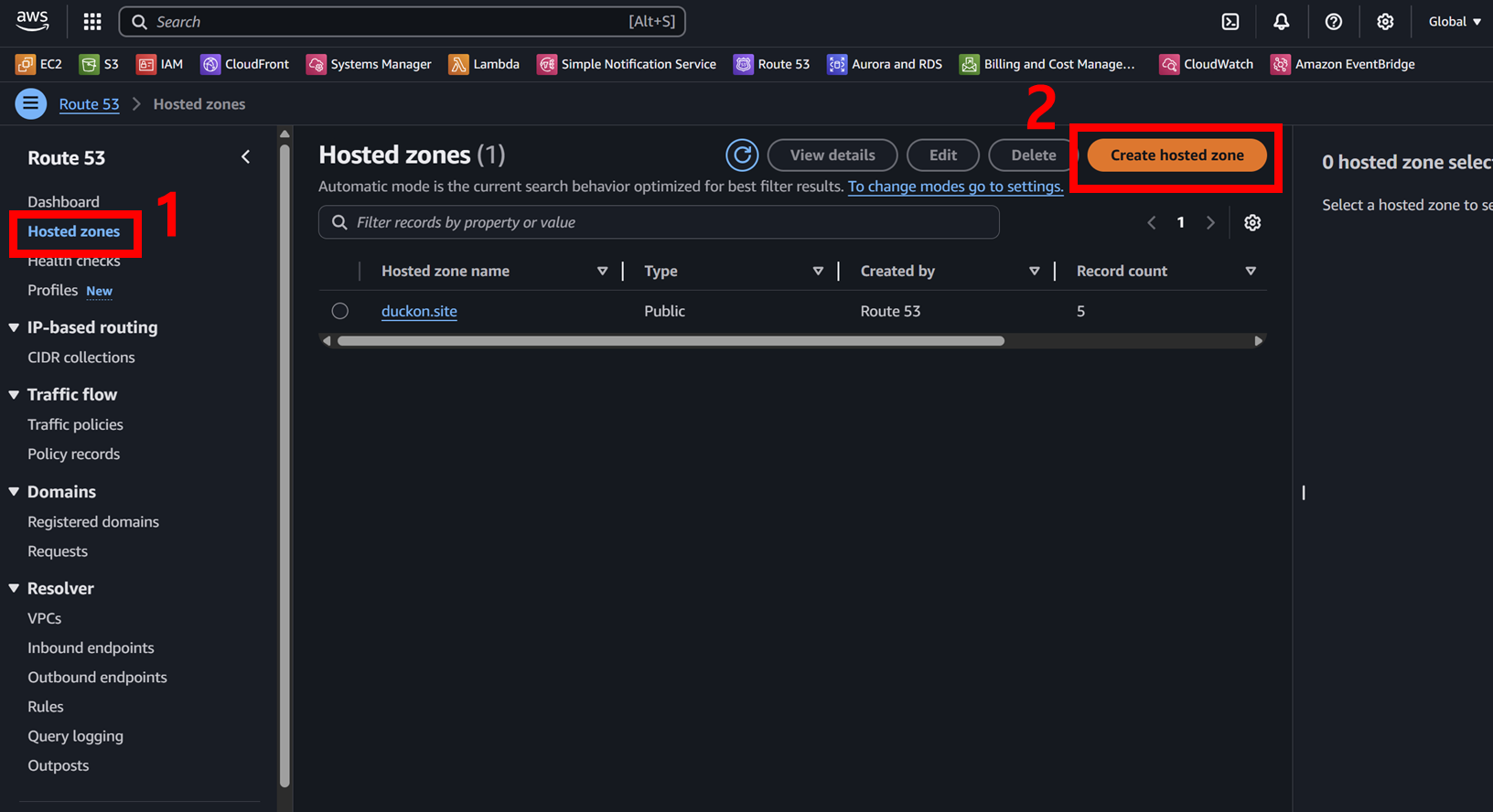Open CIDR collections
Image resolution: width=1493 pixels, height=812 pixels.
click(81, 358)
